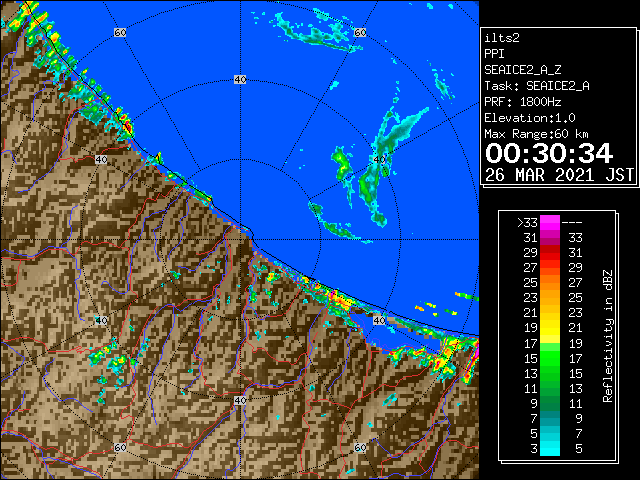The height and width of the screenshot is (480, 640).
Task: Click the '3' value at legend bottom
Action: [534, 449]
